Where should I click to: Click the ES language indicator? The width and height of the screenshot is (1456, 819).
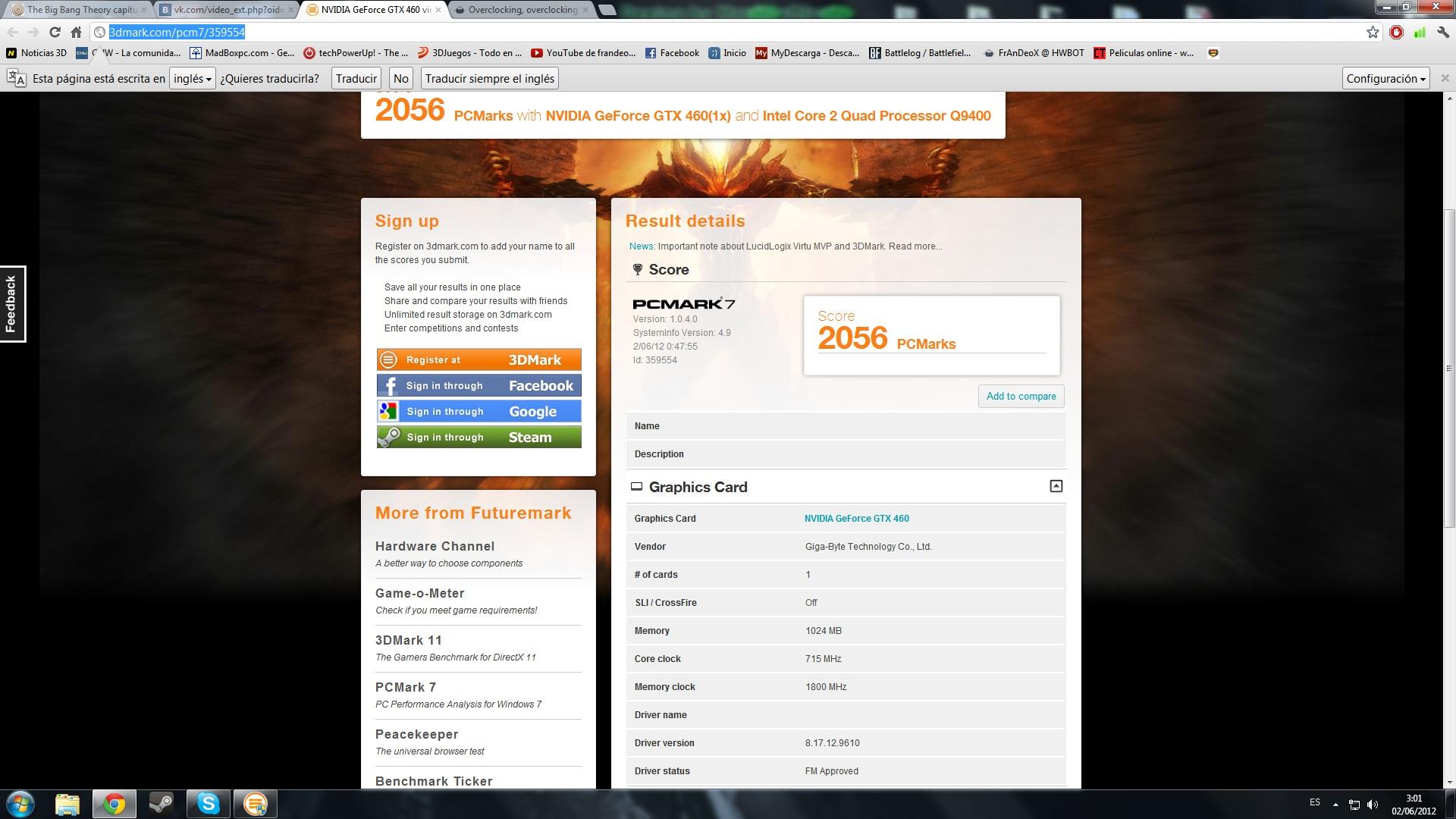[1315, 802]
